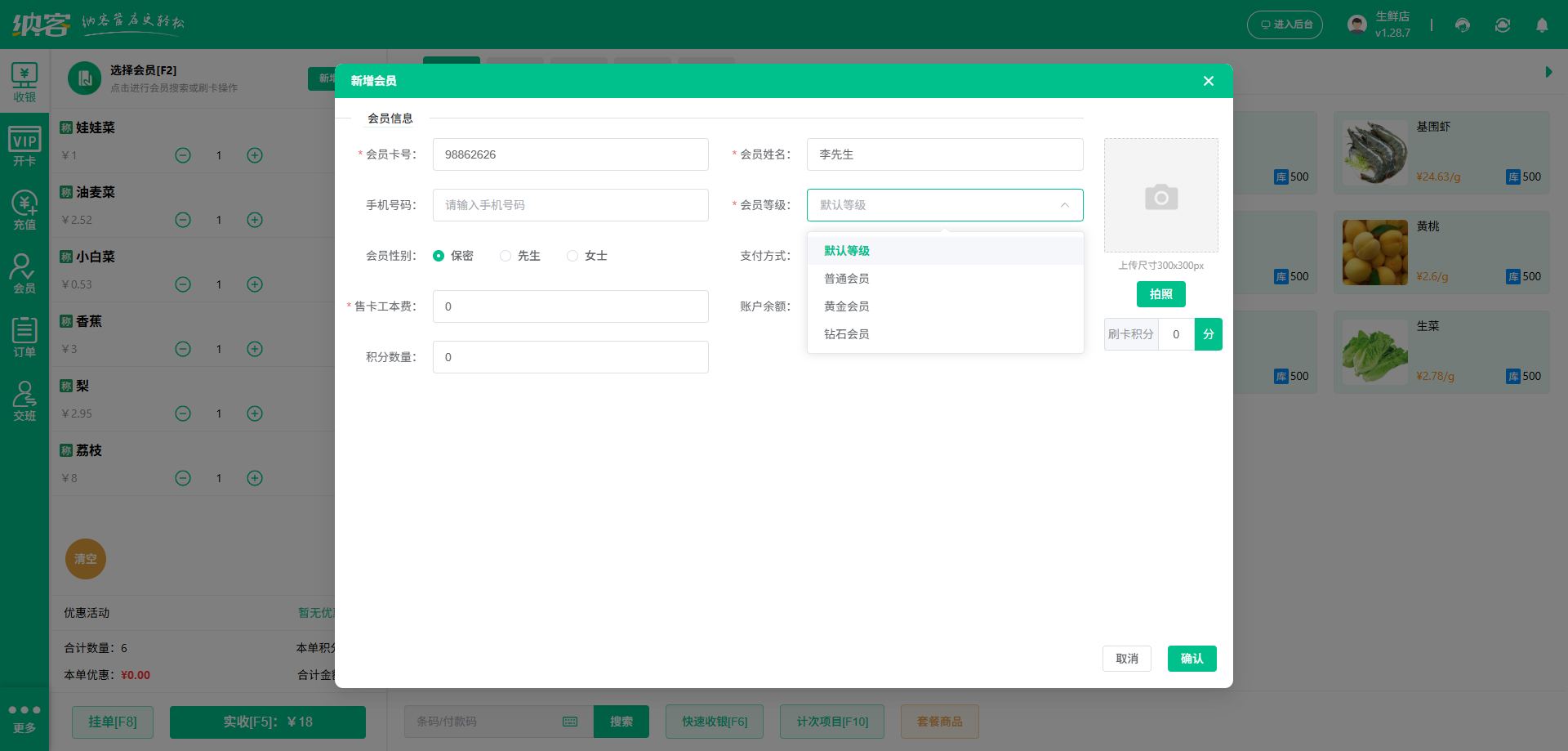
Task: Click the 实收[F5] payment button
Action: 268,722
